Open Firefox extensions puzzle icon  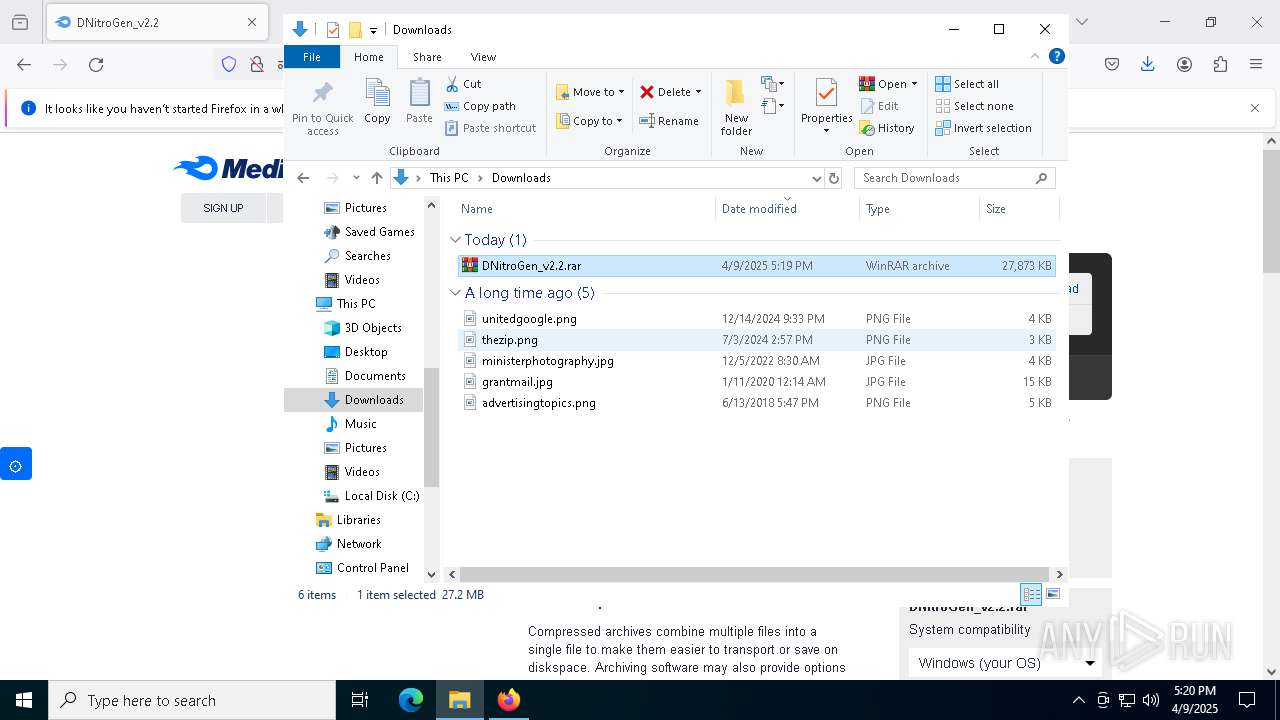click(1220, 64)
